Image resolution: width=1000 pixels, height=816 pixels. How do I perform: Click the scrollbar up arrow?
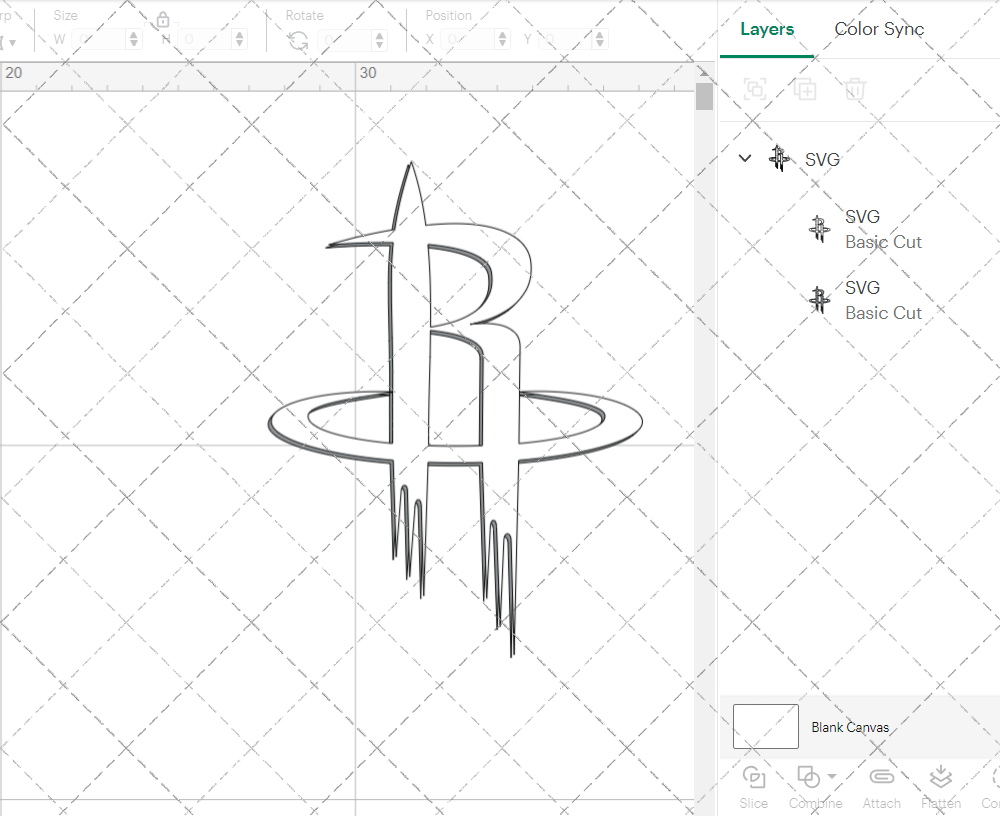click(x=704, y=71)
